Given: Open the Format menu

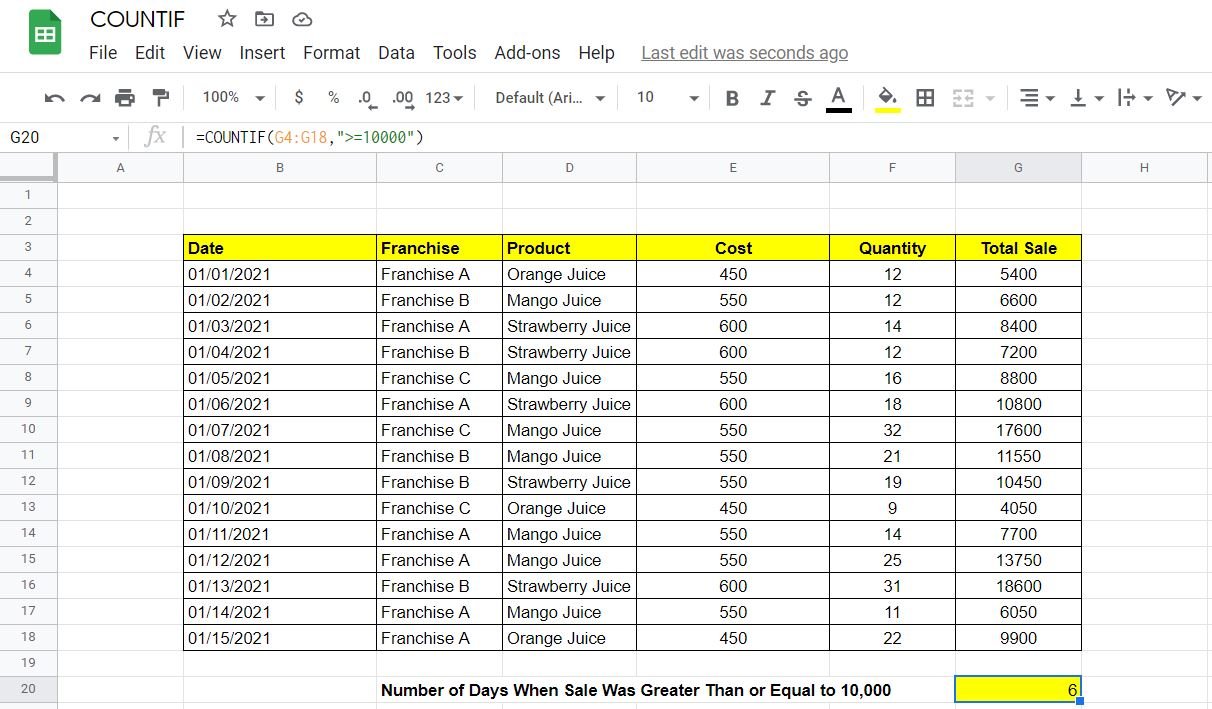Looking at the screenshot, I should [332, 53].
